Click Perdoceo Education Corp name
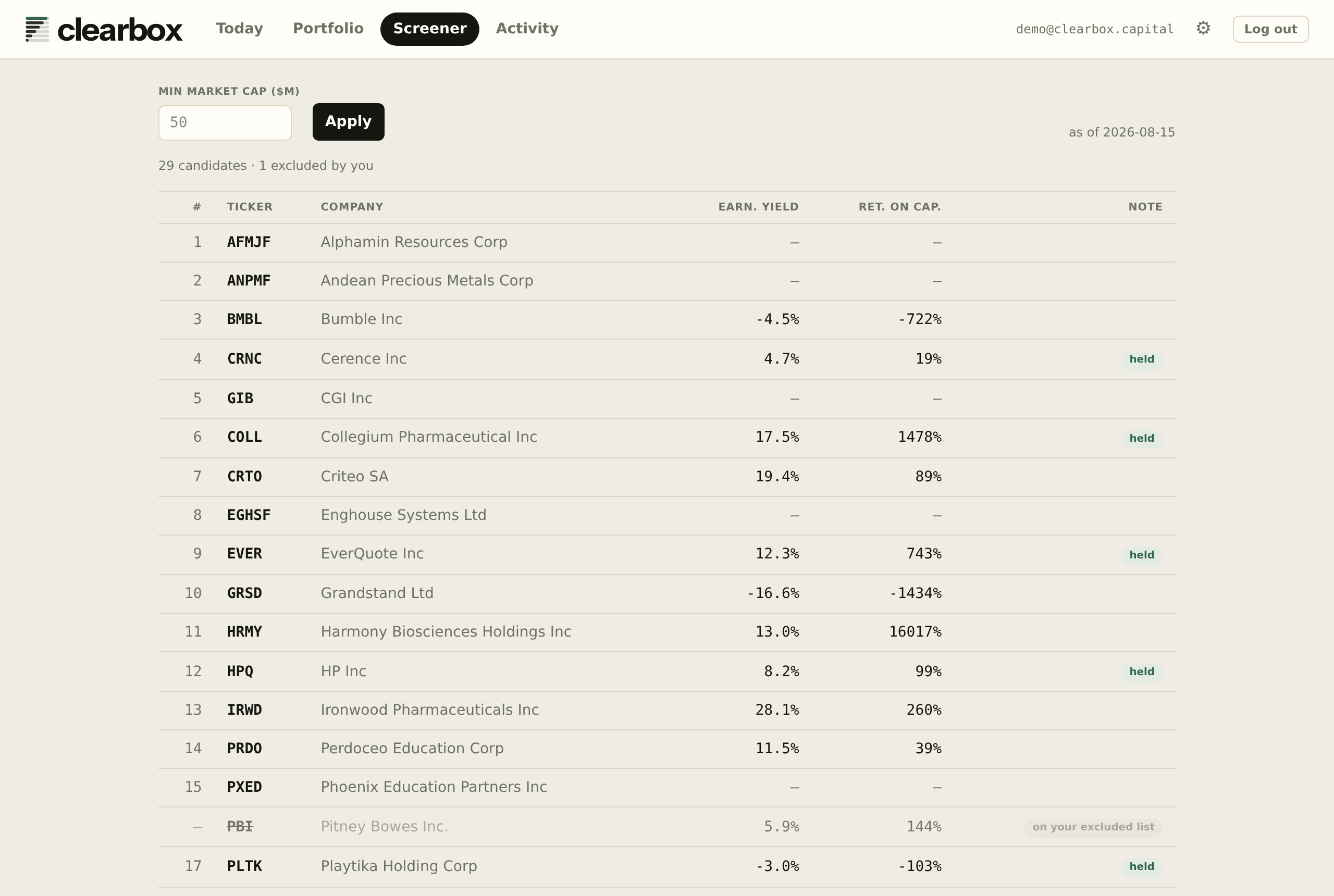 [x=412, y=749]
